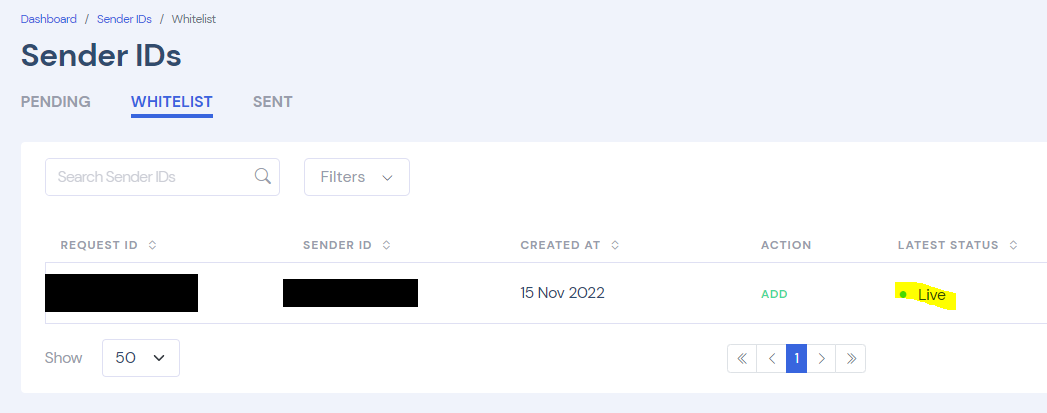
Task: Go to first page double-chevron
Action: coord(742,358)
